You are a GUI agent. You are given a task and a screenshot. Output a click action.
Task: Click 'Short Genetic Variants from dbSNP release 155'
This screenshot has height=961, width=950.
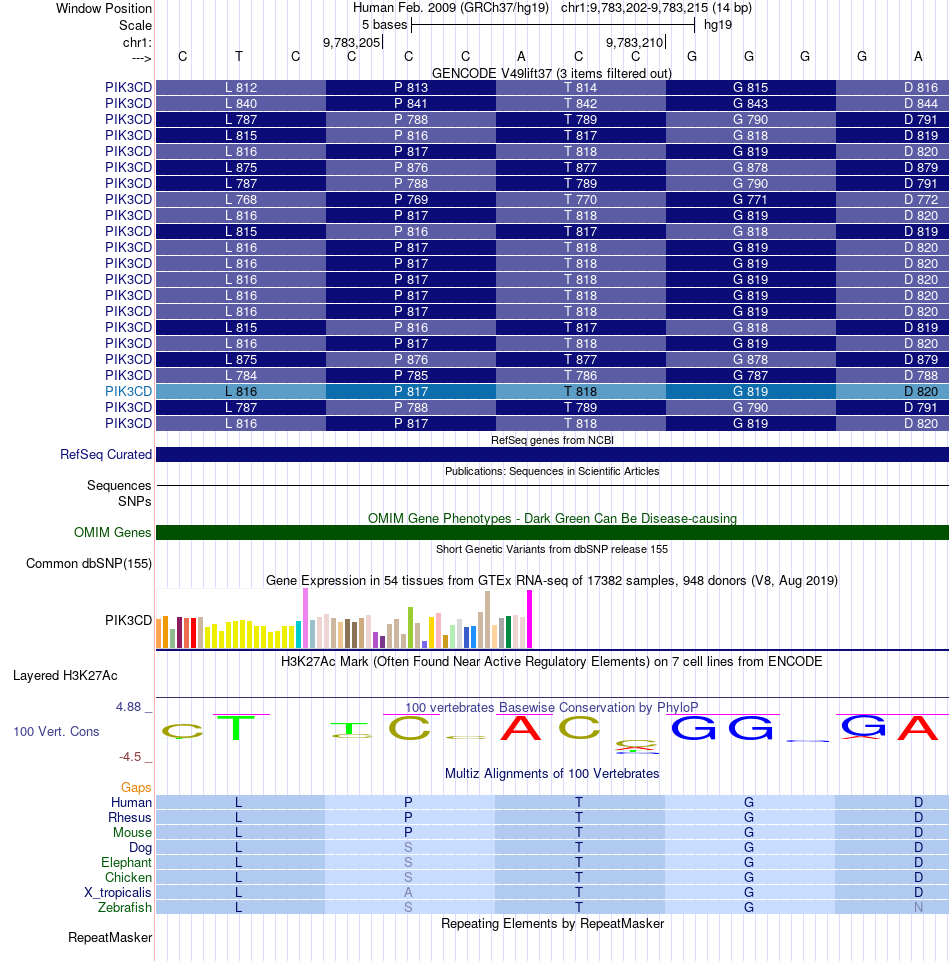(x=552, y=549)
